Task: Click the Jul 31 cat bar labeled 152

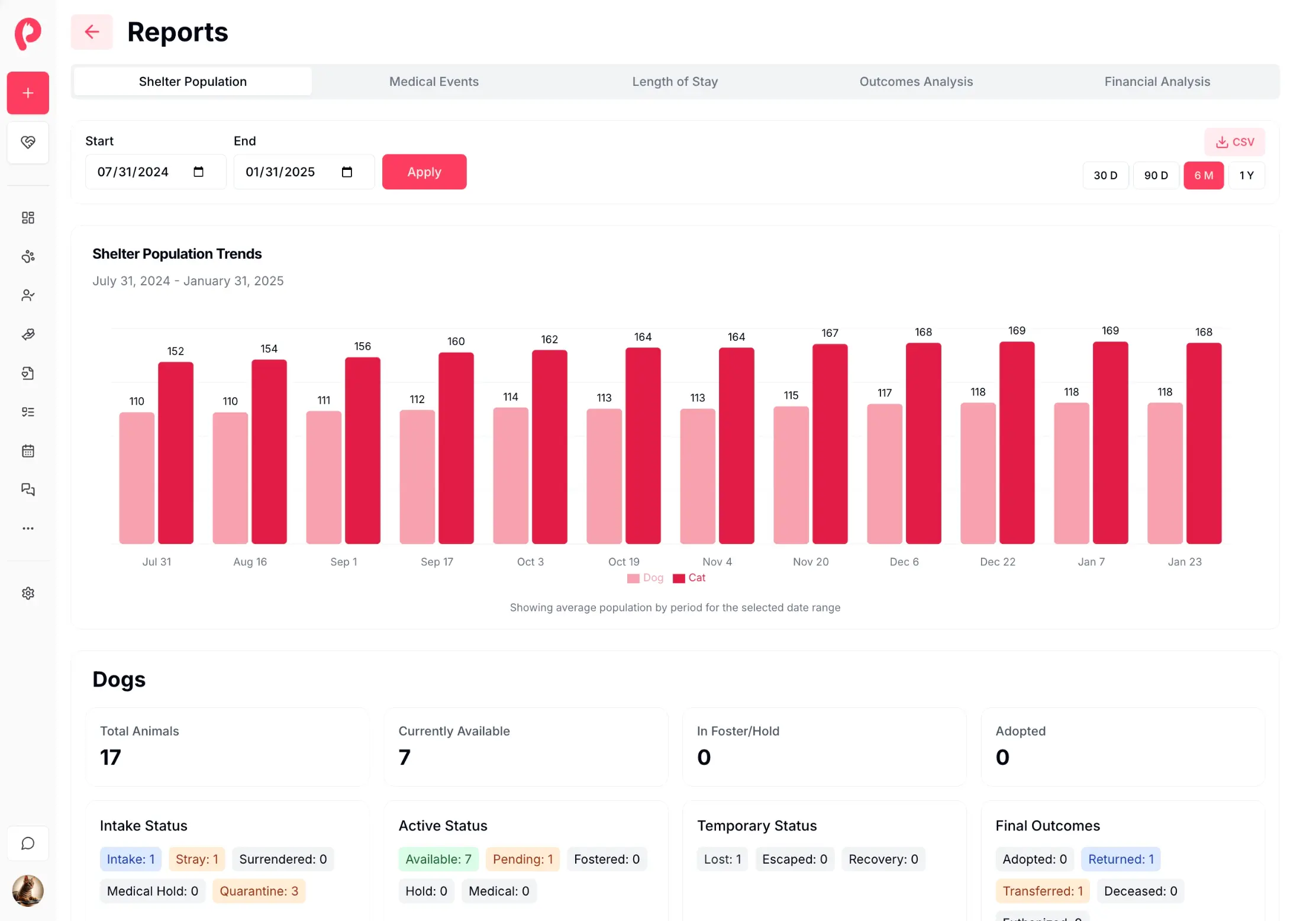Action: 176,453
